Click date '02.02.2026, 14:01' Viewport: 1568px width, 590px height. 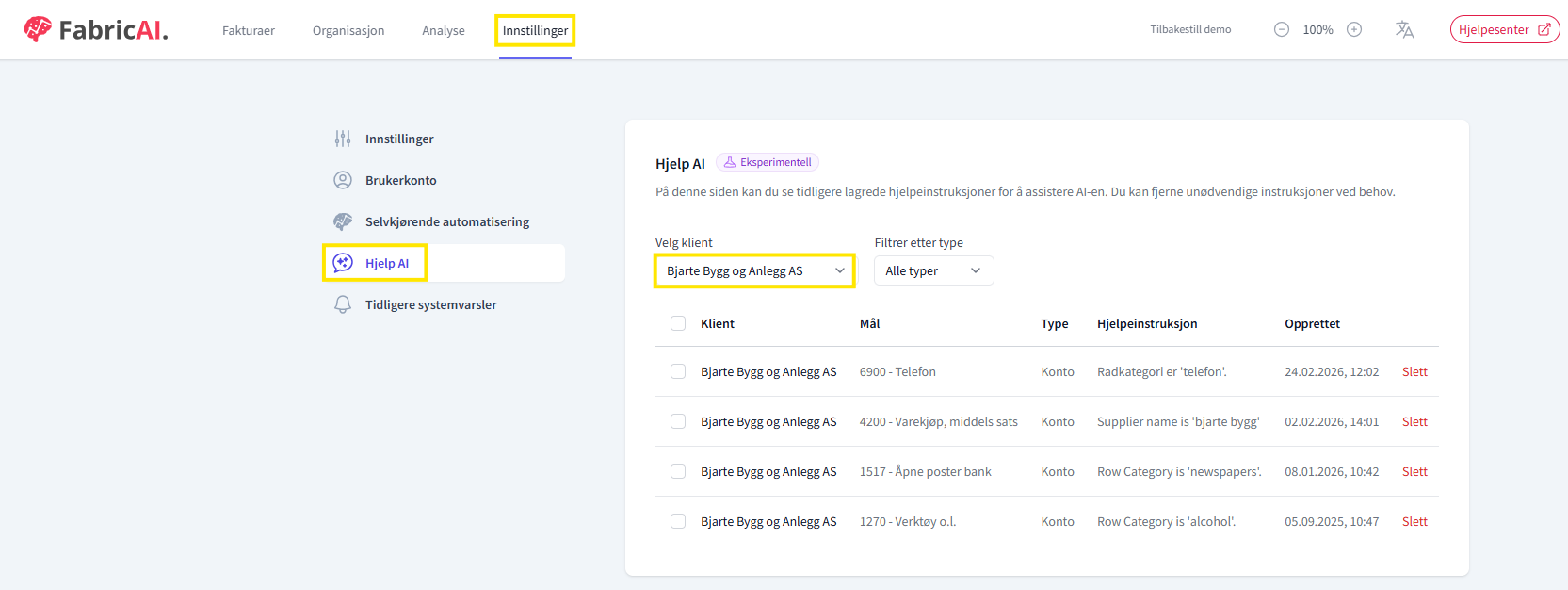click(x=1332, y=421)
